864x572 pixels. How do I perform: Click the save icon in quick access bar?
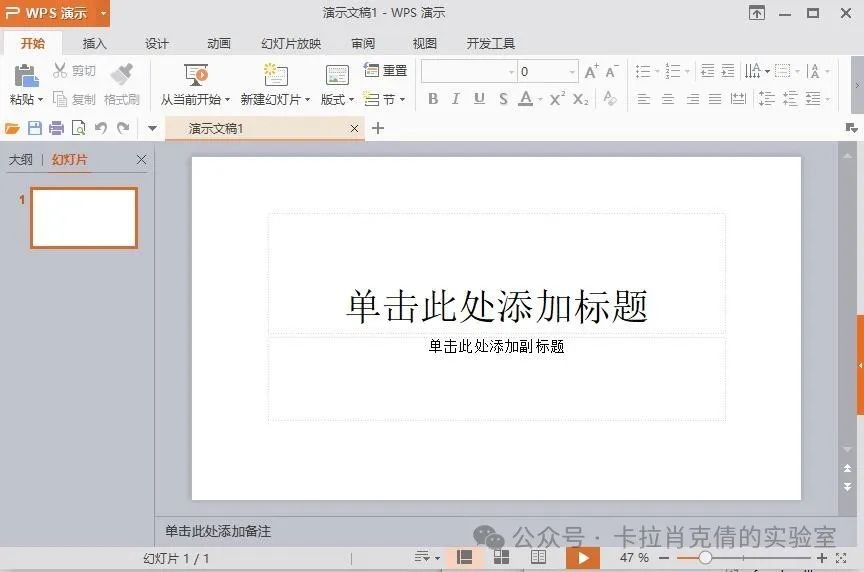coord(35,128)
